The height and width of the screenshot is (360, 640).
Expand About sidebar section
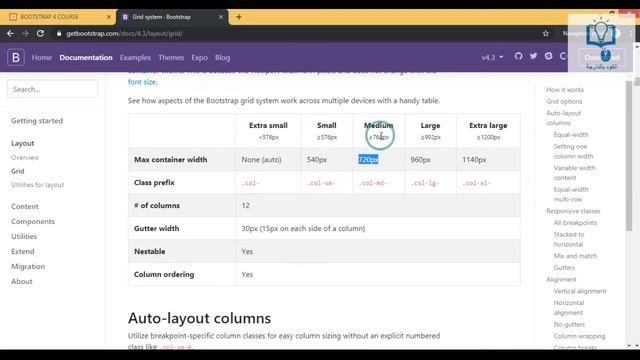pyautogui.click(x=22, y=281)
